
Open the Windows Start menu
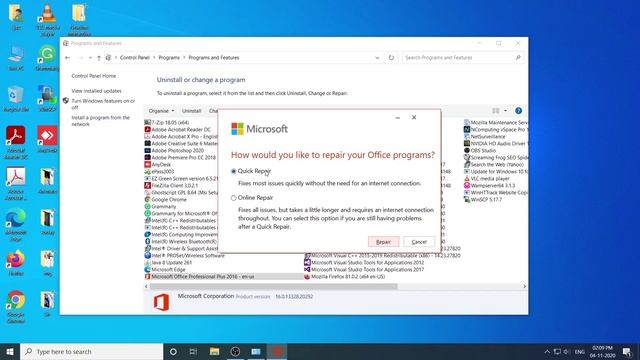point(10,352)
